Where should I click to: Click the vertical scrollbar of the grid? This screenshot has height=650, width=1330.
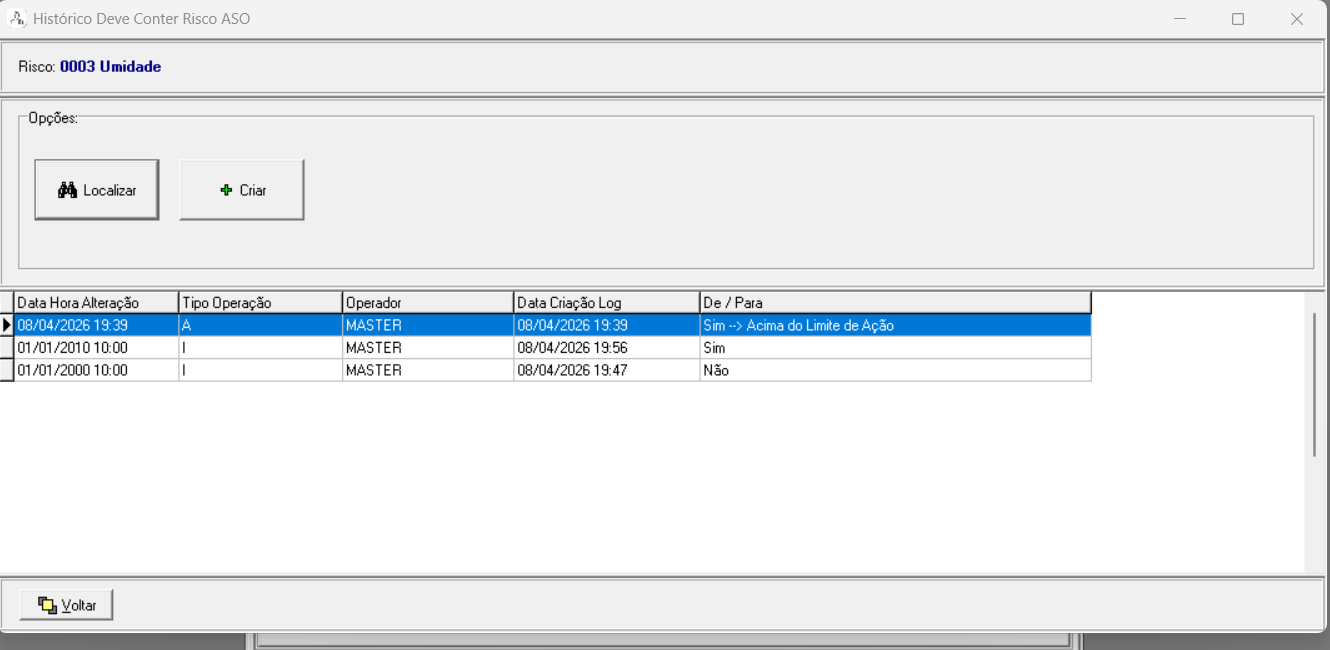(x=1315, y=385)
